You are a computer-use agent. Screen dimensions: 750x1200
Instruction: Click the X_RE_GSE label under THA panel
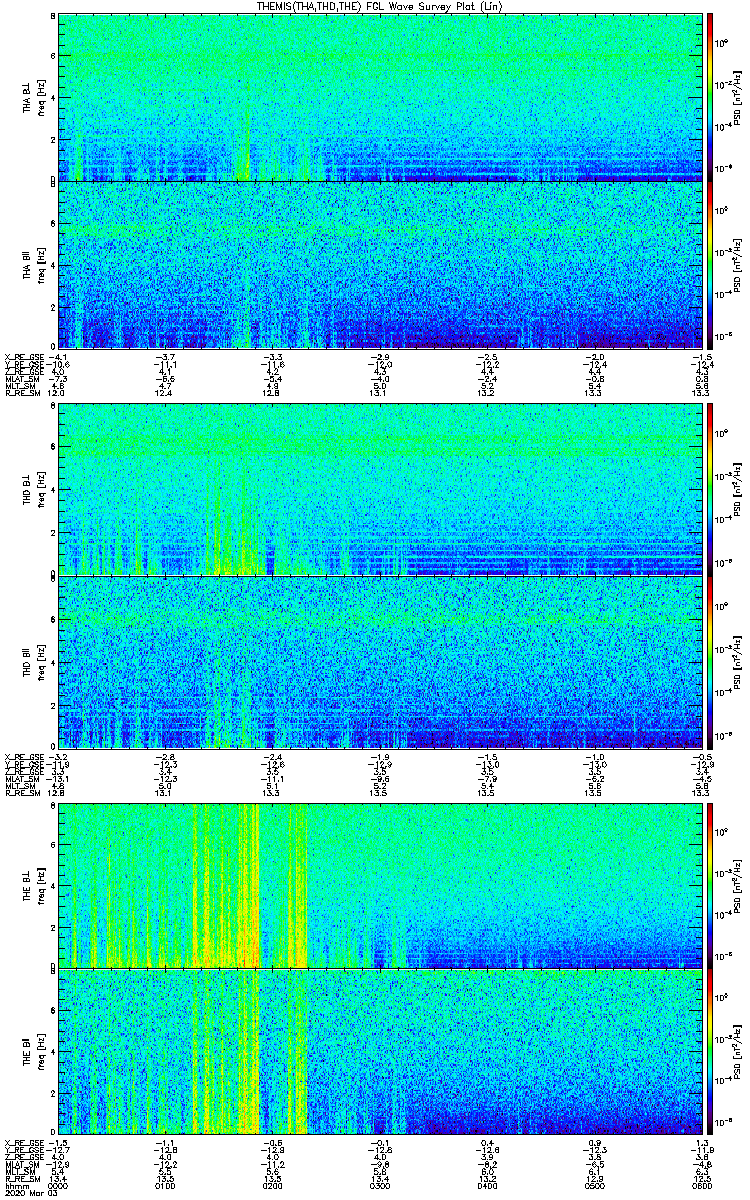pyautogui.click(x=22, y=357)
